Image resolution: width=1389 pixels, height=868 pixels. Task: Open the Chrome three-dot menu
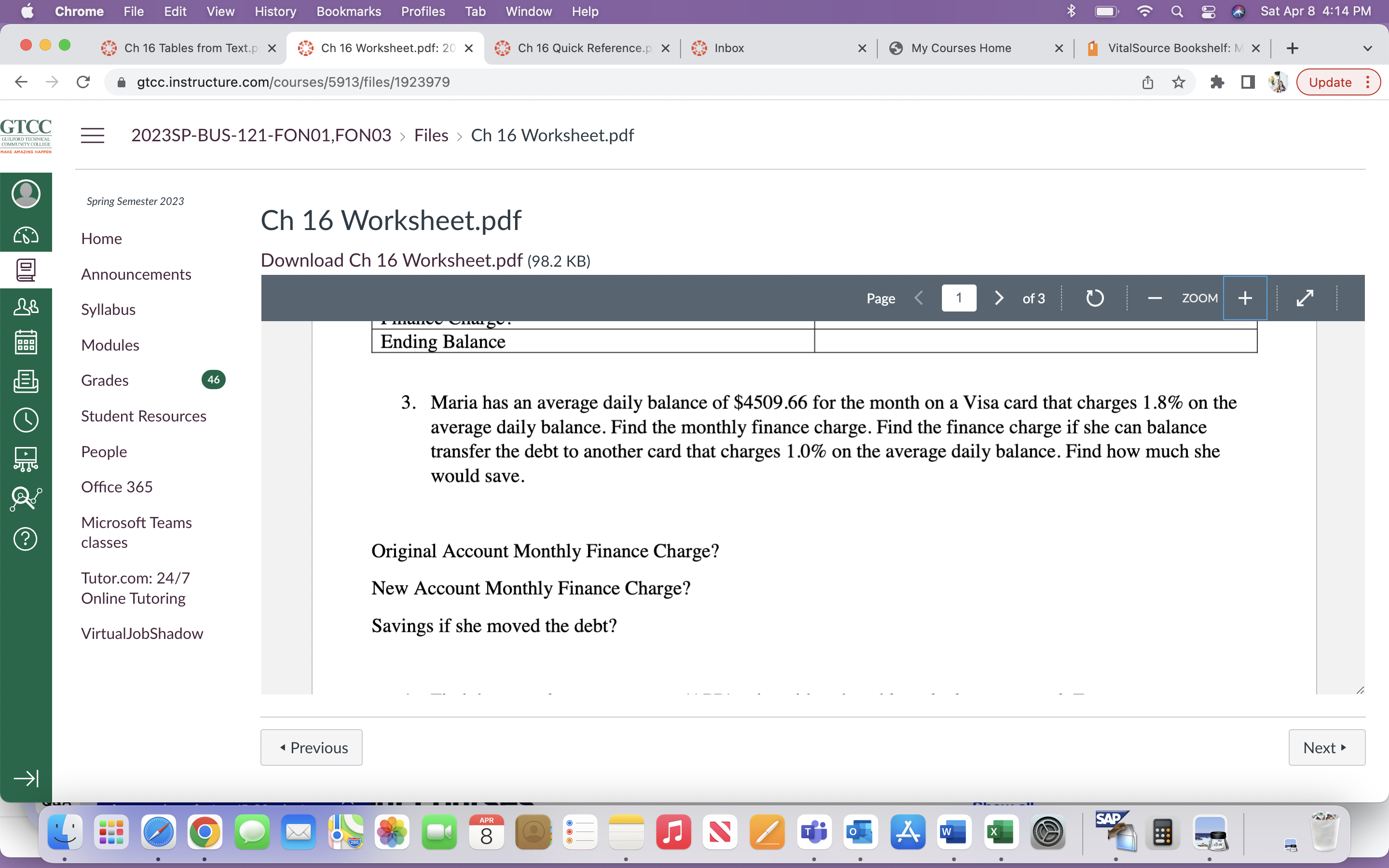pyautogui.click(x=1368, y=82)
